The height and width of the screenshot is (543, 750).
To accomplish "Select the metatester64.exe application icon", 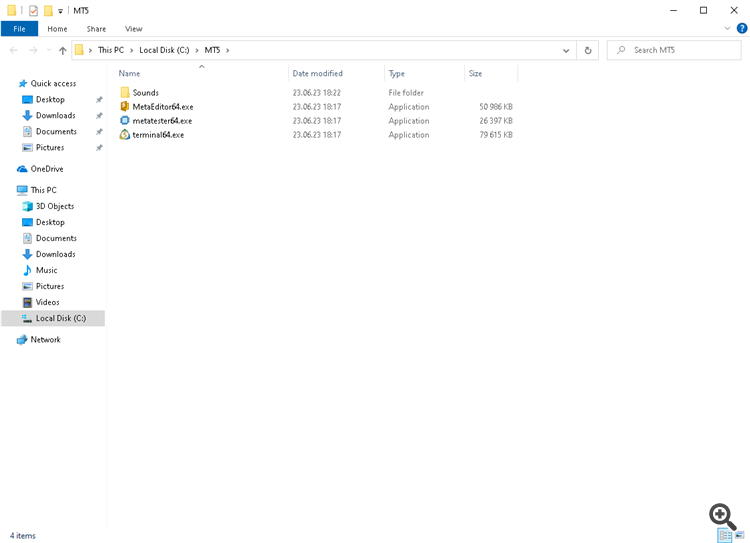I will click(x=125, y=121).
